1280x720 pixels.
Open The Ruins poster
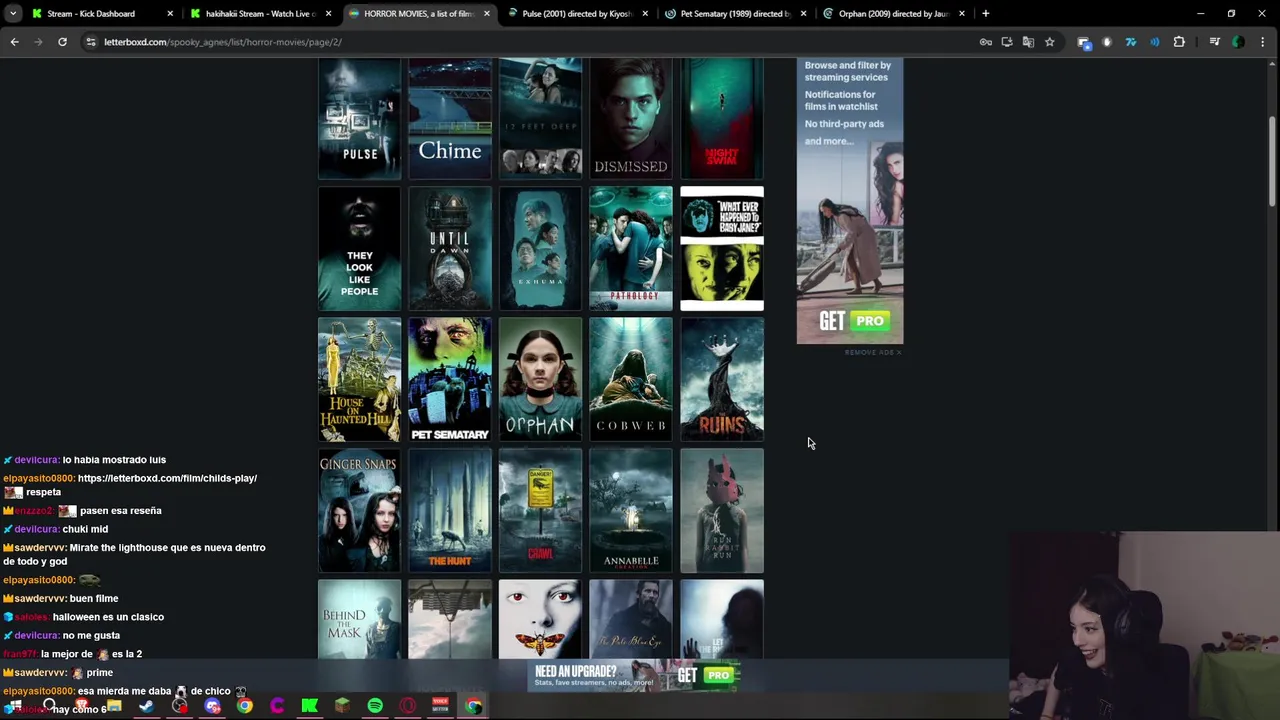722,379
